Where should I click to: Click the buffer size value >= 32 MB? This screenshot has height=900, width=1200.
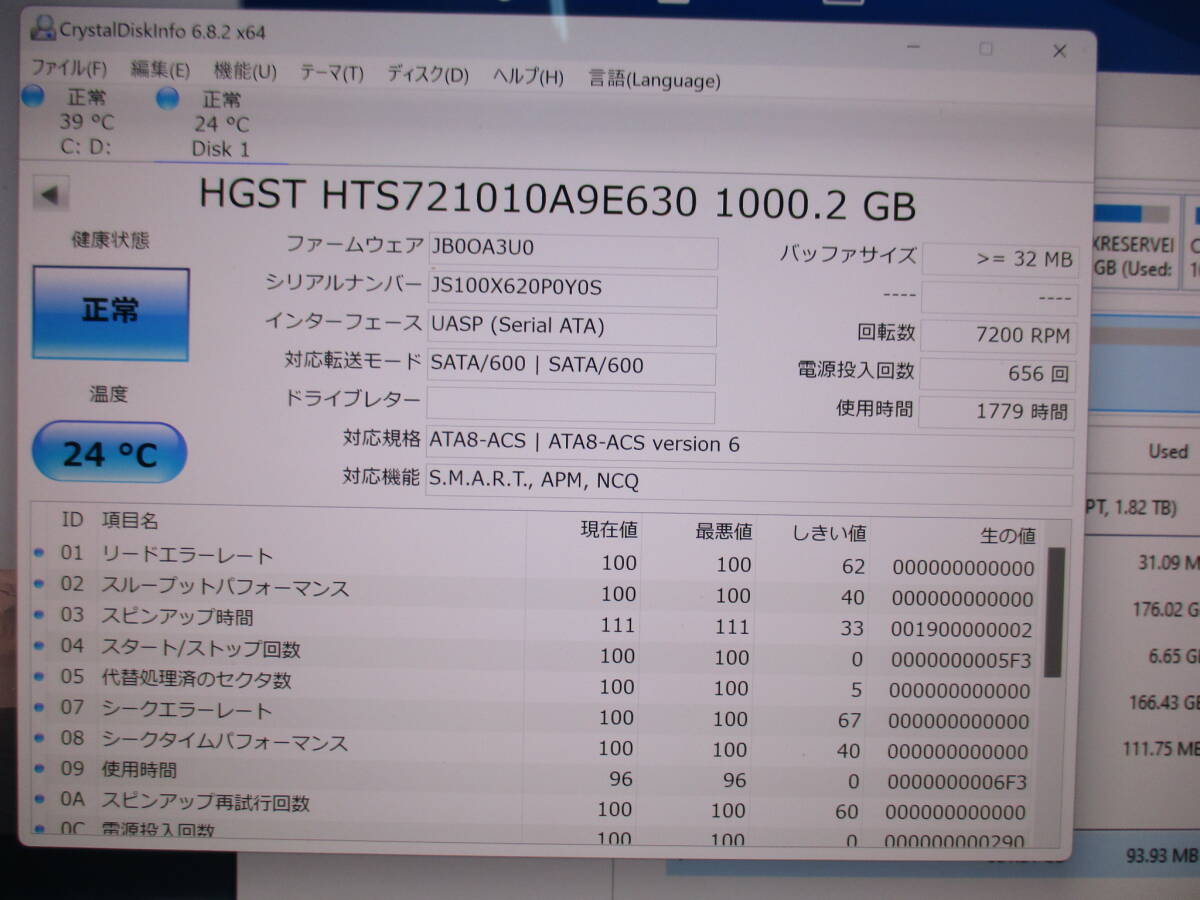999,259
